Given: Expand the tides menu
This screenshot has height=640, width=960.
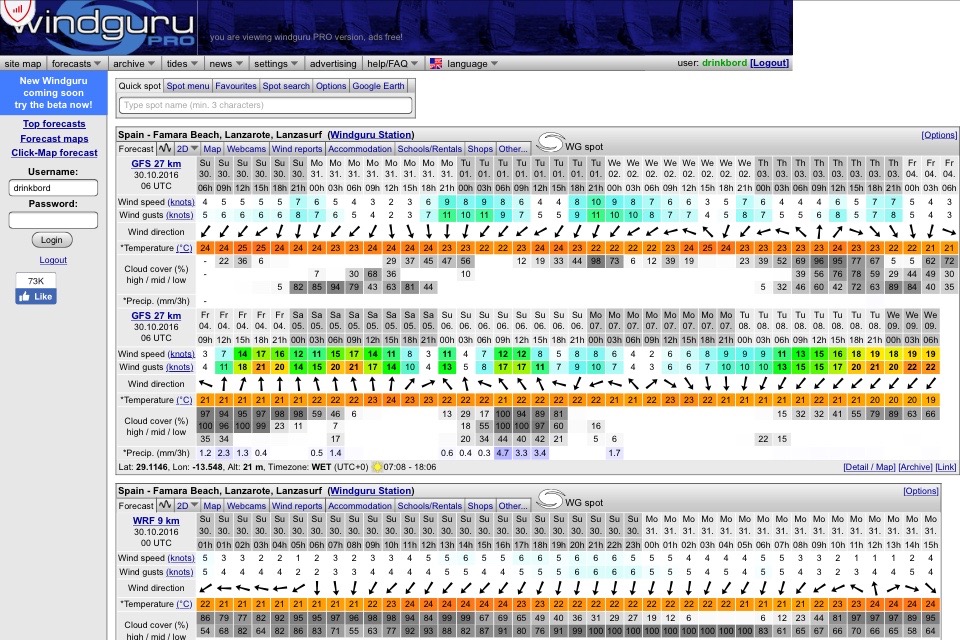Looking at the screenshot, I should tap(182, 64).
